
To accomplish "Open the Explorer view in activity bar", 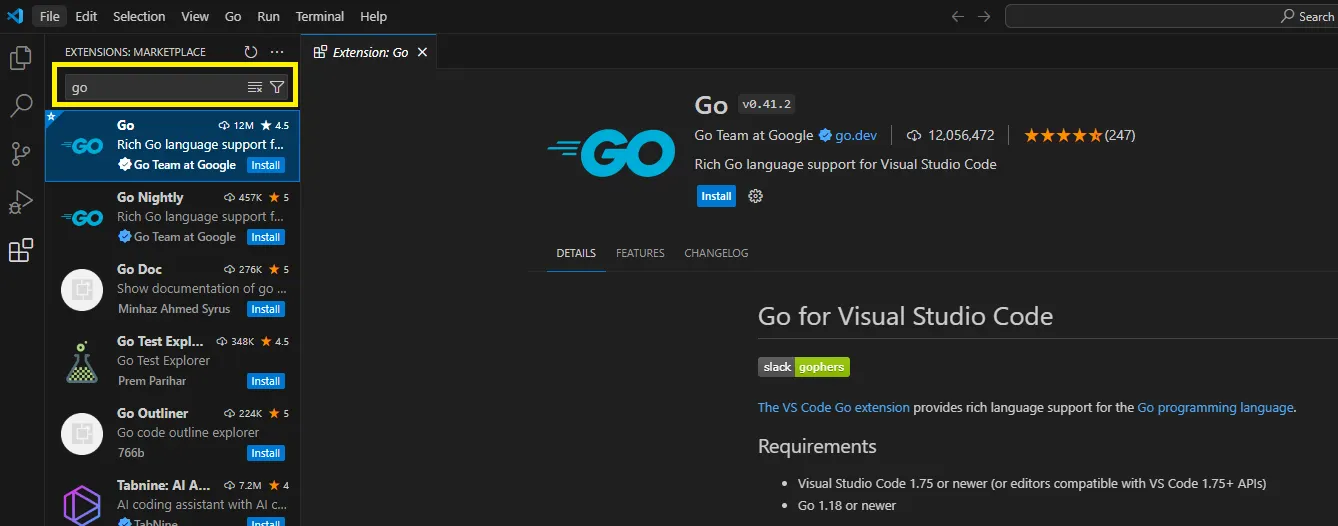I will 20,59.
